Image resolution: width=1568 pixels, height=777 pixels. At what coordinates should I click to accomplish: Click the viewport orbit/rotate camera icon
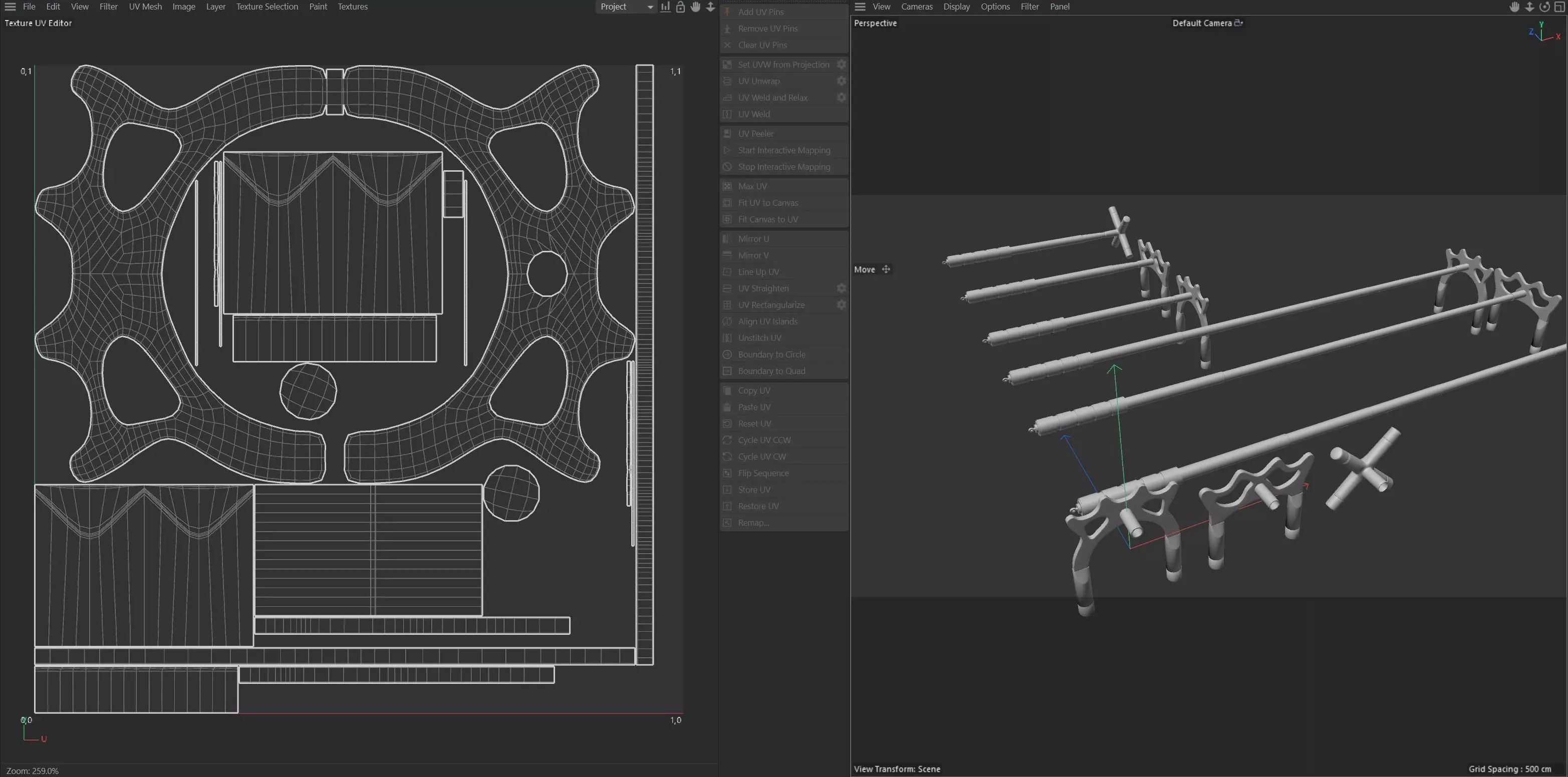[x=1544, y=7]
